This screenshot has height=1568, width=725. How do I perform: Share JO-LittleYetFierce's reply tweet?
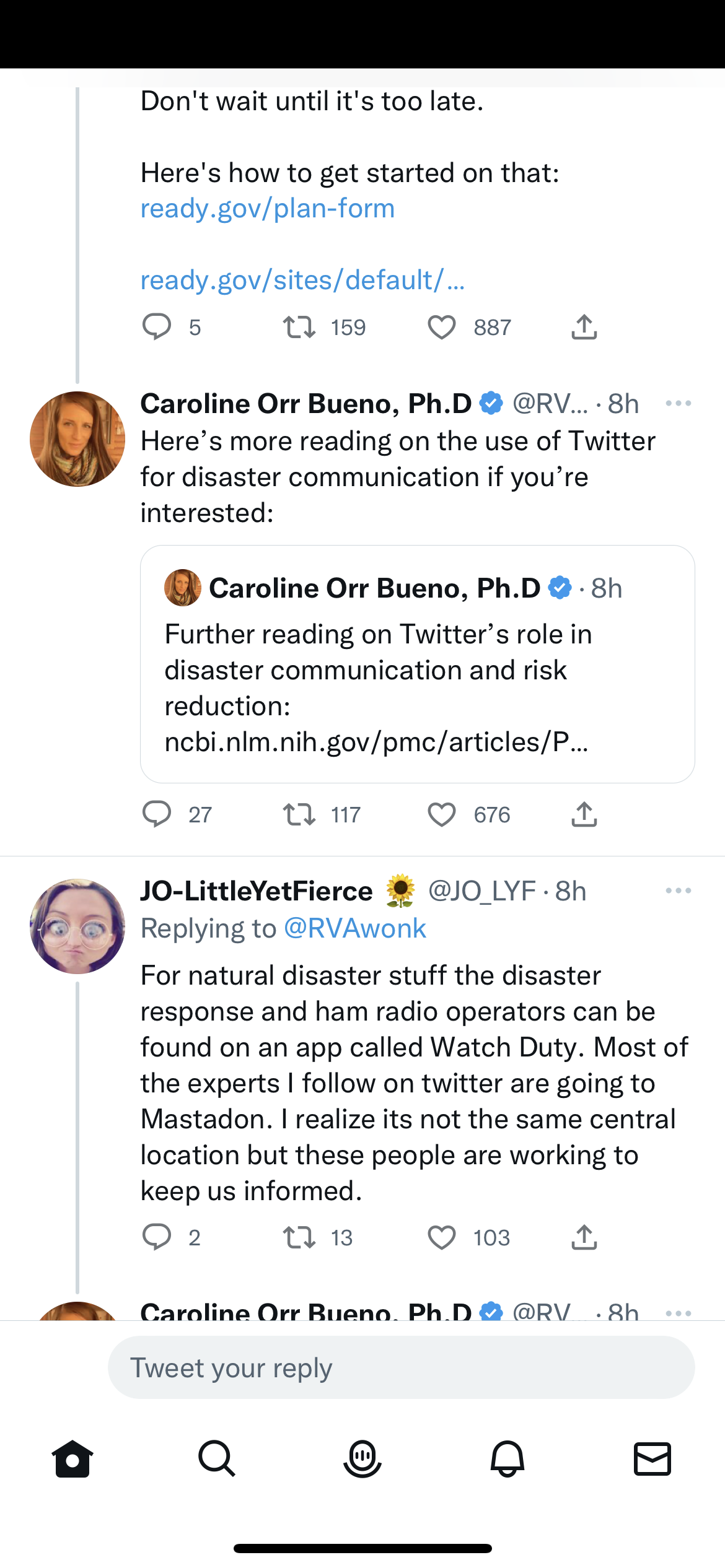[584, 1238]
